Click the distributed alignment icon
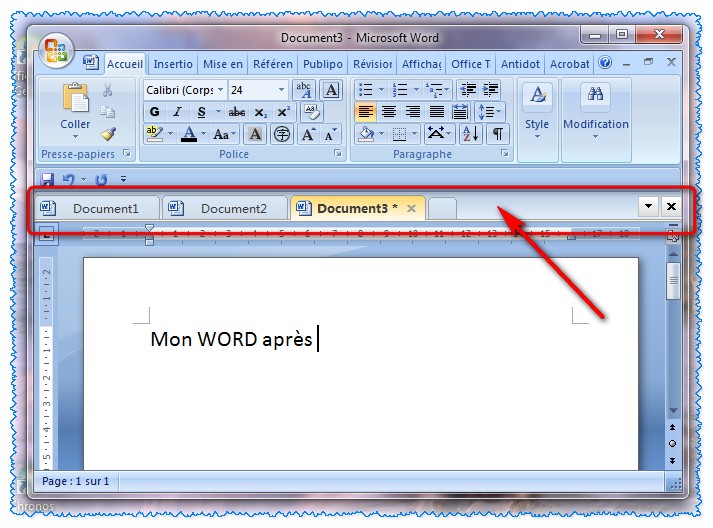The width and height of the screenshot is (713, 528). click(460, 112)
